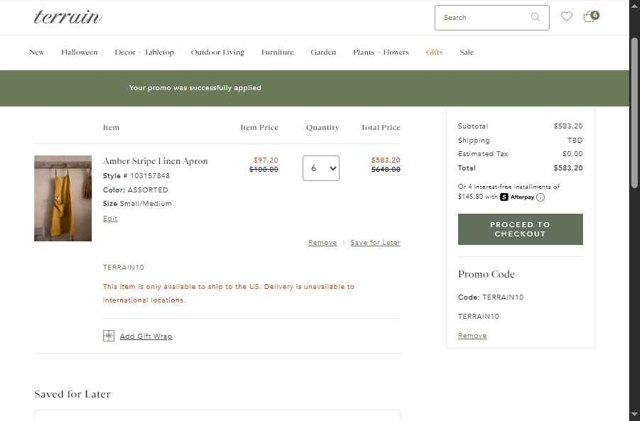Click the Color: ASSORTED text
The height and width of the screenshot is (421, 640).
click(136, 190)
